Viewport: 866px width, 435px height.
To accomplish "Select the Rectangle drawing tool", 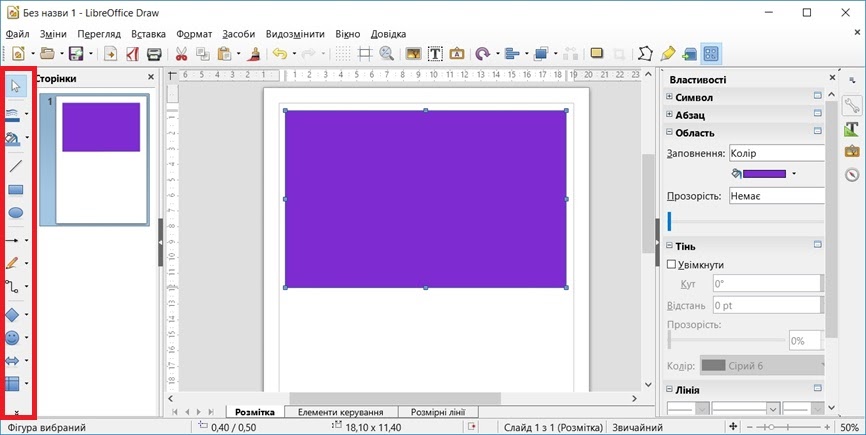I will [x=15, y=189].
